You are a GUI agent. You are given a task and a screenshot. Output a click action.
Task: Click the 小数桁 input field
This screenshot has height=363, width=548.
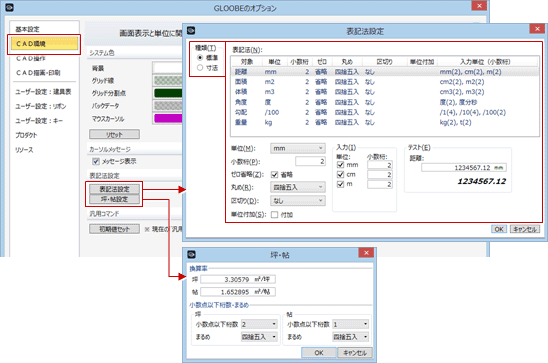(x=310, y=161)
